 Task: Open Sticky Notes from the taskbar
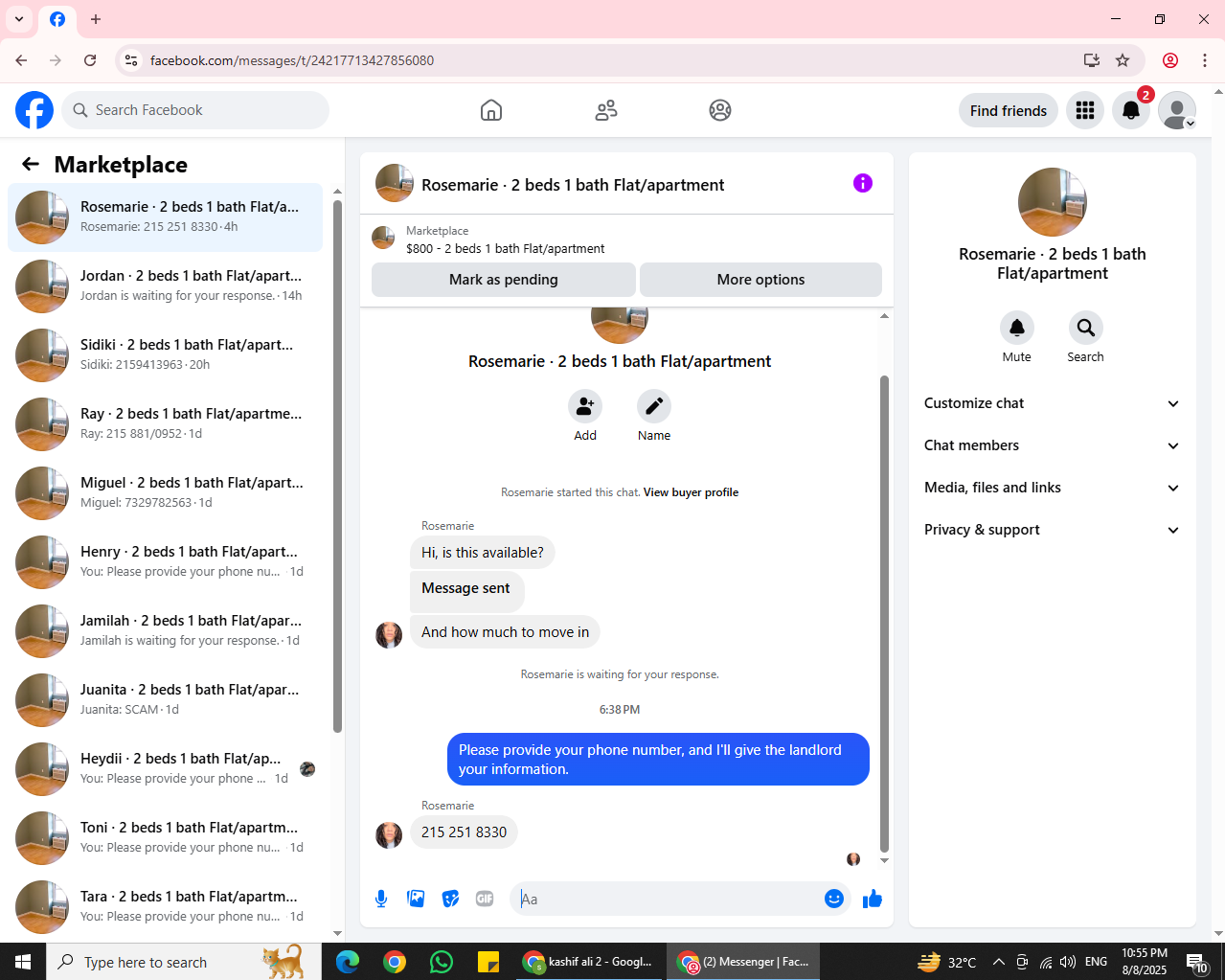pos(488,962)
